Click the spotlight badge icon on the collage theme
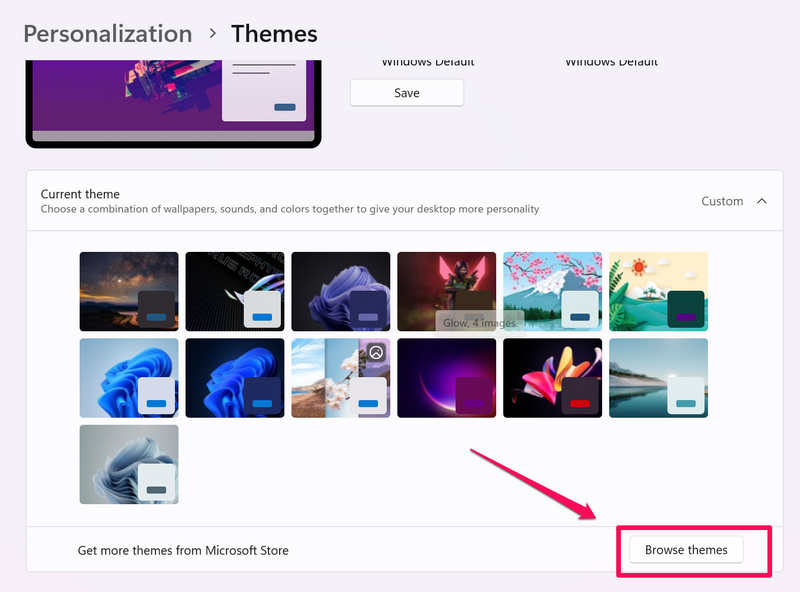The image size is (800, 592). 376,352
